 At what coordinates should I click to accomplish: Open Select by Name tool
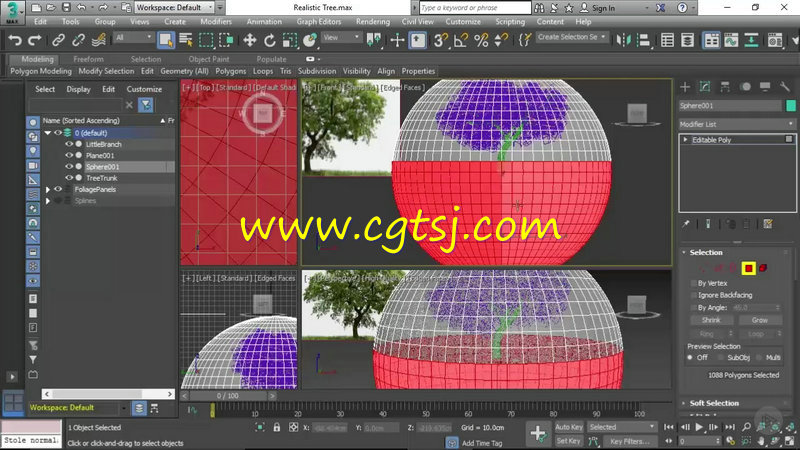click(186, 40)
